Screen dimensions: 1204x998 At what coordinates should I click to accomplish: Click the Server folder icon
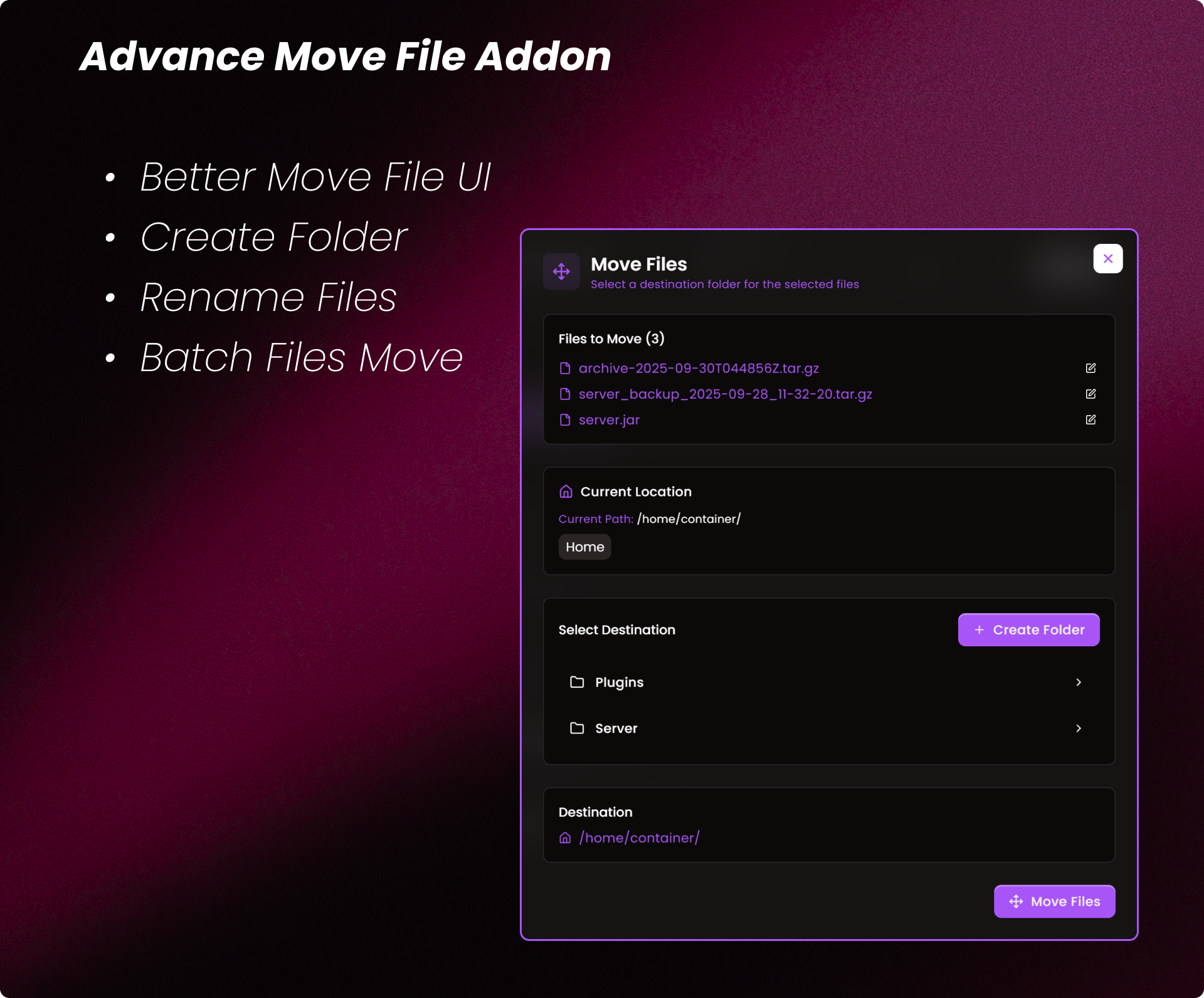(x=577, y=728)
